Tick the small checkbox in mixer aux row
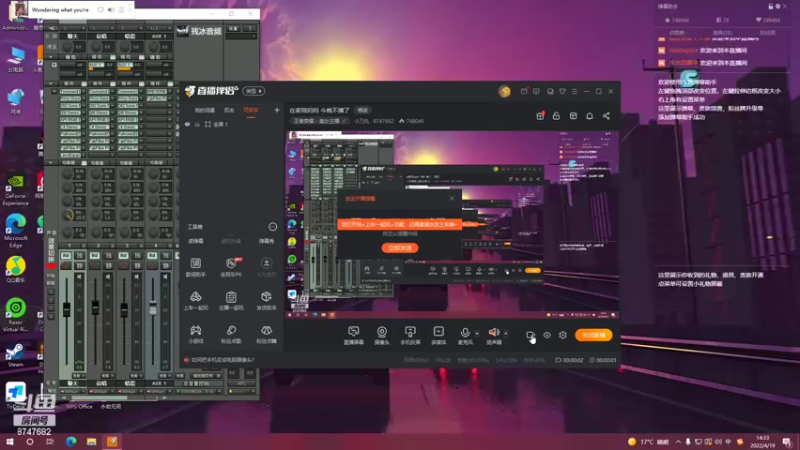 pos(54,65)
